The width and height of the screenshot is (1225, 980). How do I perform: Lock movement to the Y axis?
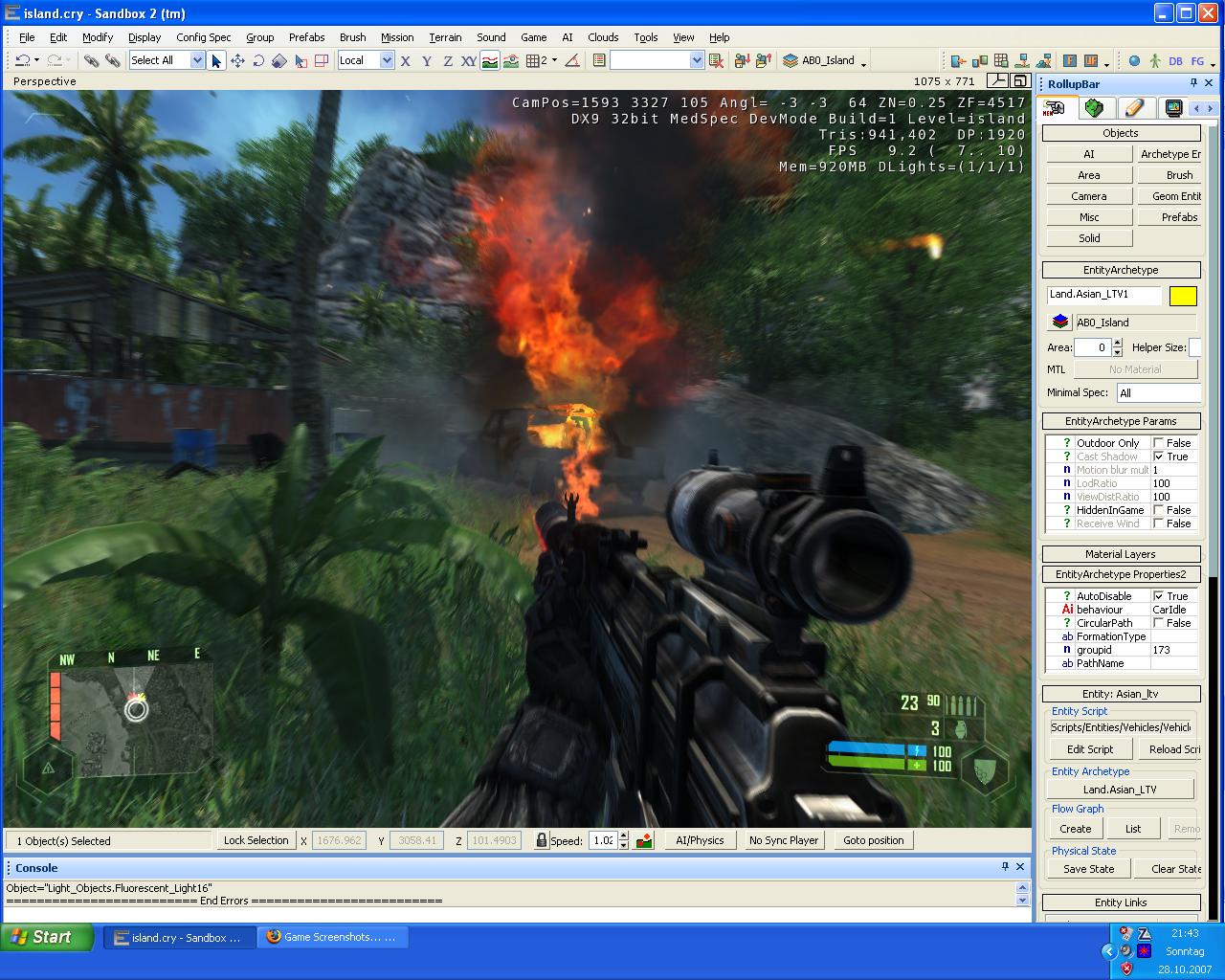(x=427, y=60)
